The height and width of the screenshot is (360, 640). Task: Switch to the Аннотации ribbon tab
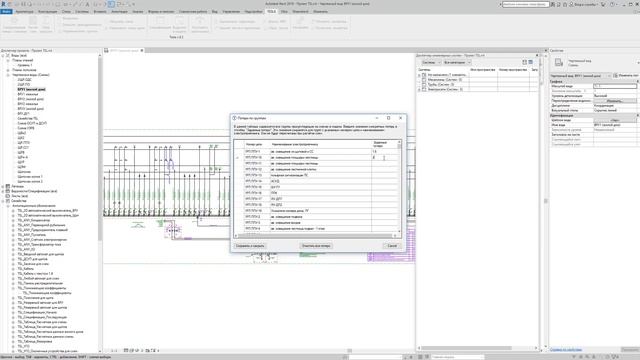119,12
